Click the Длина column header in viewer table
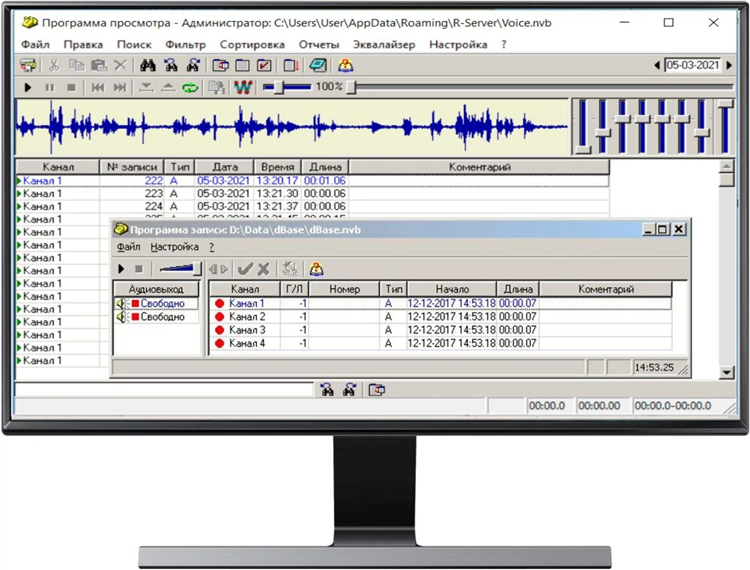This screenshot has width=750, height=570. 325,167
